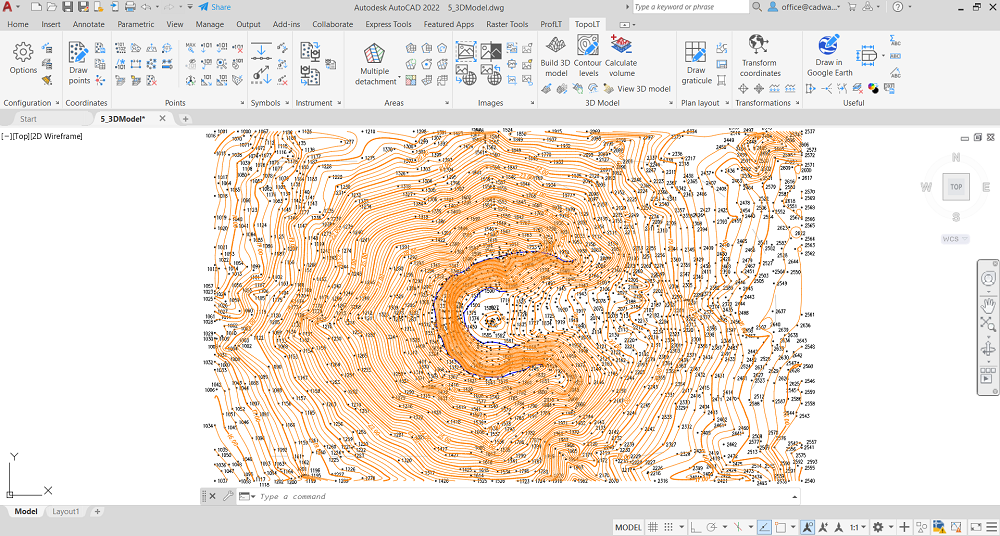Click the Draw points tool
This screenshot has height=536, width=1000.
(79, 63)
